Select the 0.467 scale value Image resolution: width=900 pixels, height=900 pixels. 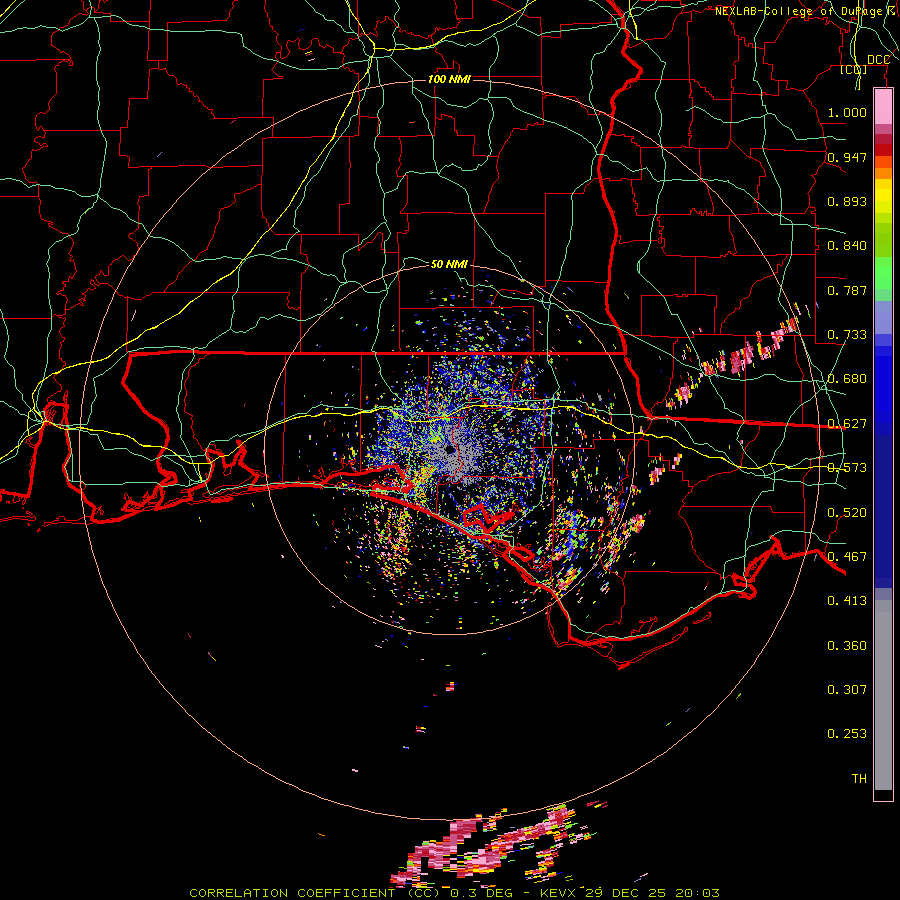coord(847,557)
